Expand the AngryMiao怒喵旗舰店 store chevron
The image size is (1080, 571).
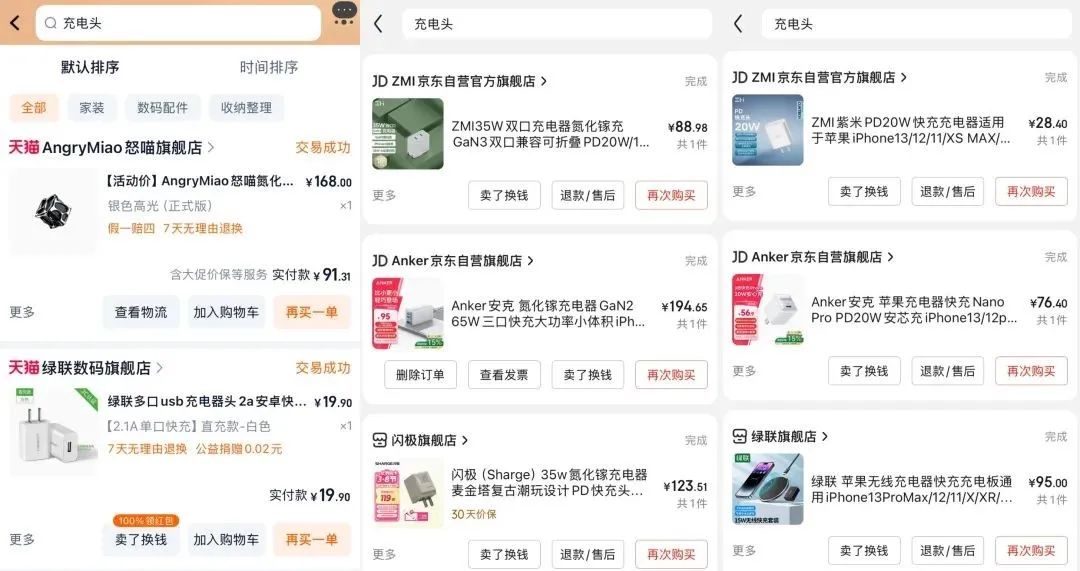pos(211,147)
